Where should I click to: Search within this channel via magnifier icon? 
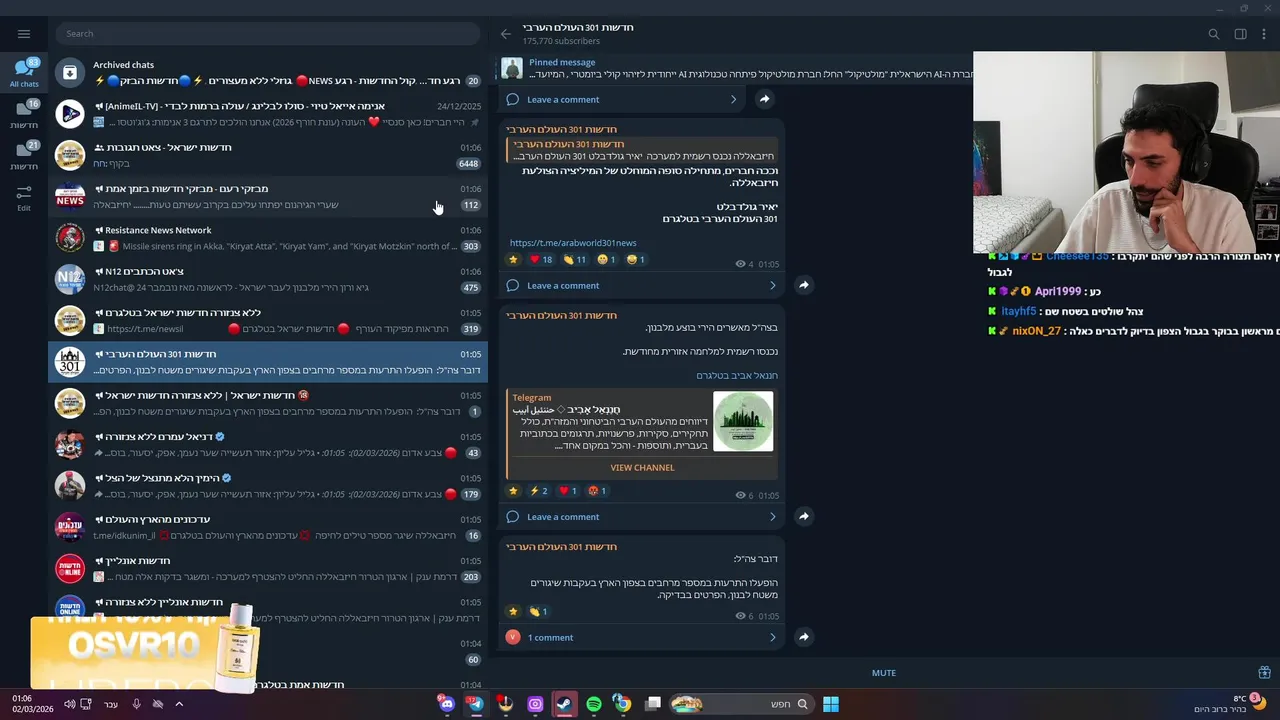pyautogui.click(x=1214, y=34)
